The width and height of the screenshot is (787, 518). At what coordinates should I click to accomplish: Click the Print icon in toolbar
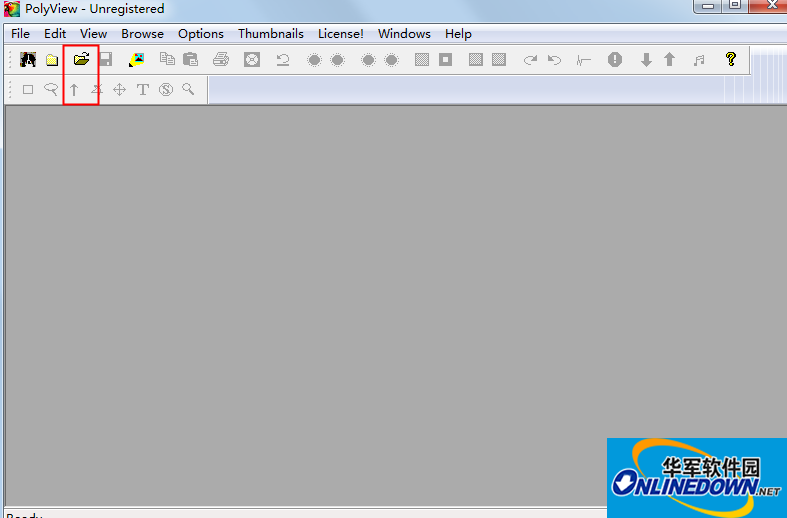221,60
